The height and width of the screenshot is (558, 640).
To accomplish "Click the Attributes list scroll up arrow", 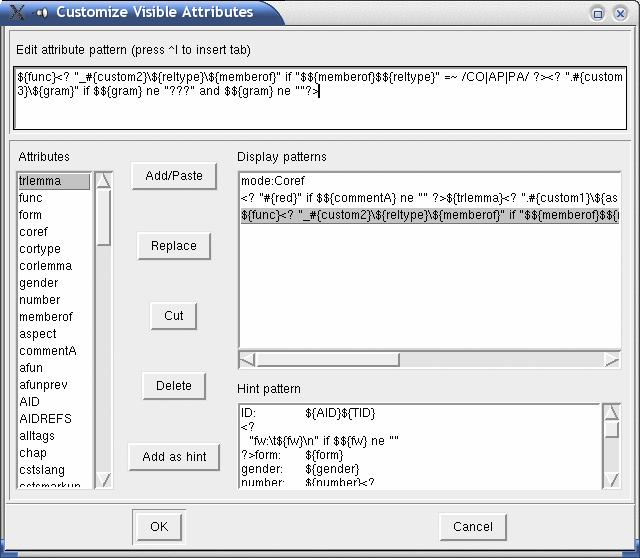I will [104, 180].
